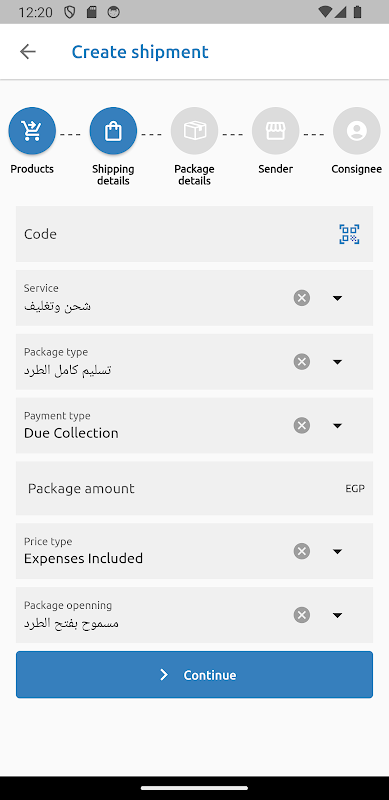Viewport: 389px width, 800px height.
Task: Open the Shipping details bag step icon
Action: click(113, 131)
